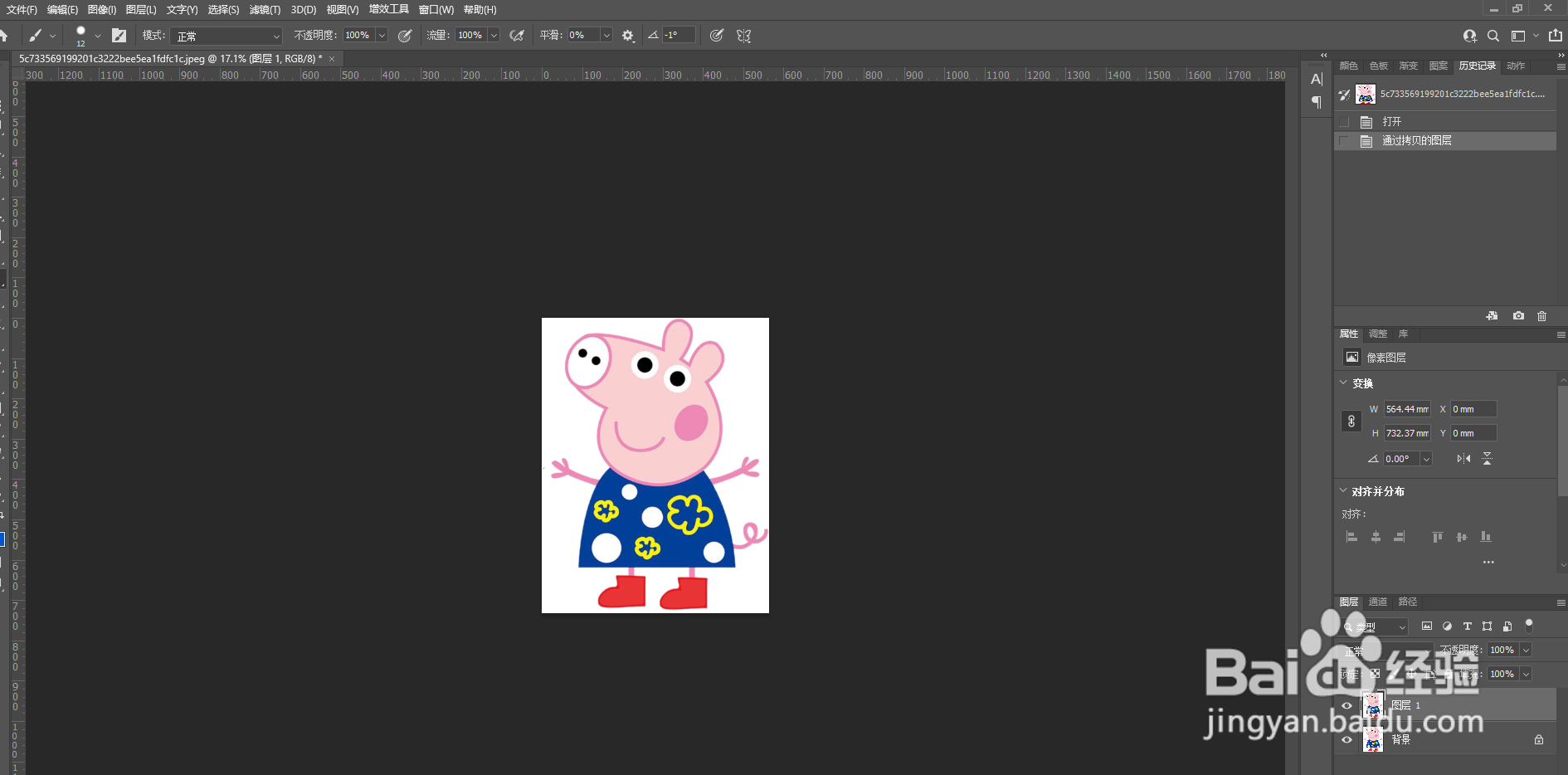Align bottom edges icon
This screenshot has width=1568, height=775.
(1486, 537)
